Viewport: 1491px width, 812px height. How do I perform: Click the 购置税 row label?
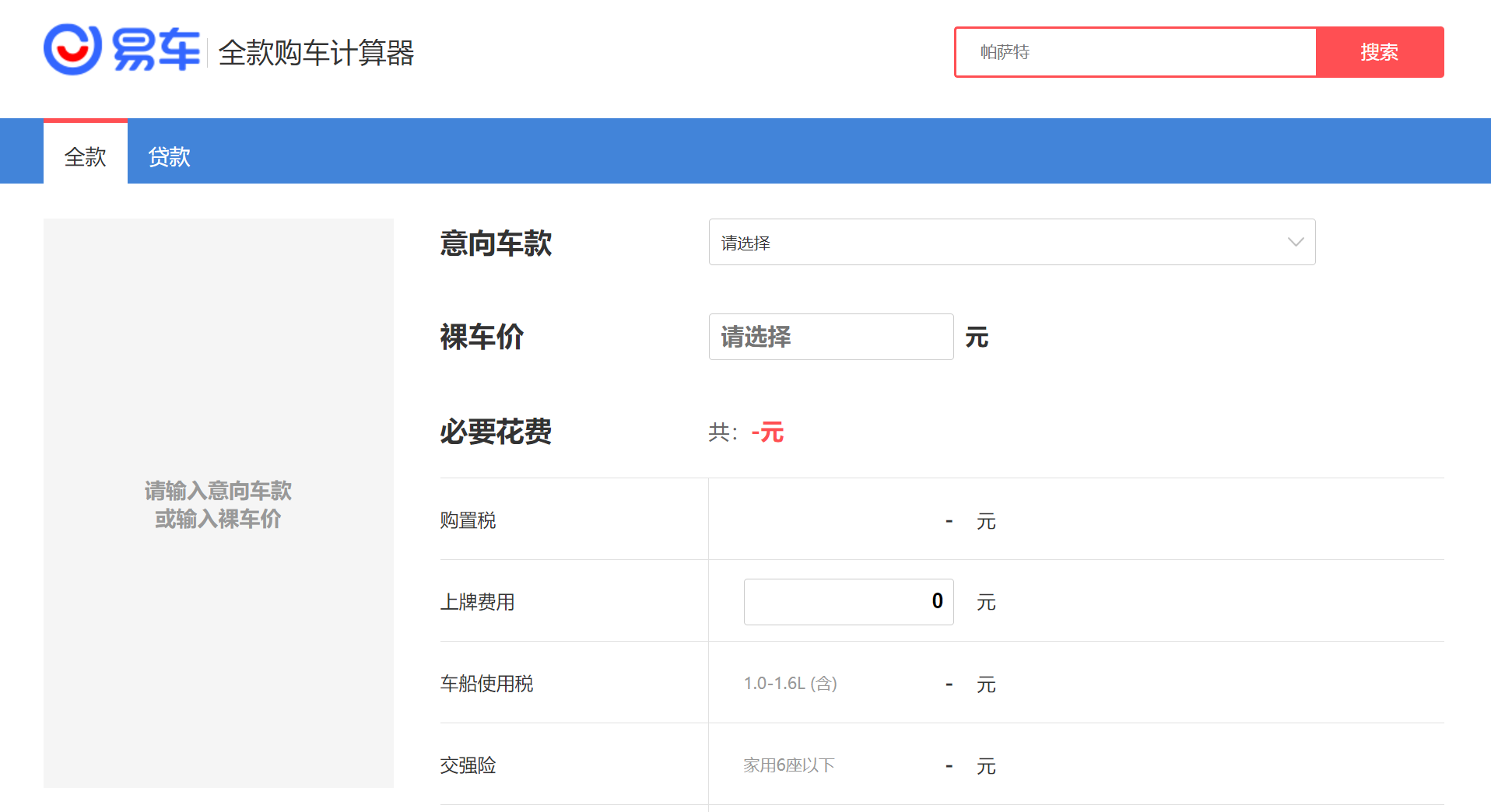[468, 520]
